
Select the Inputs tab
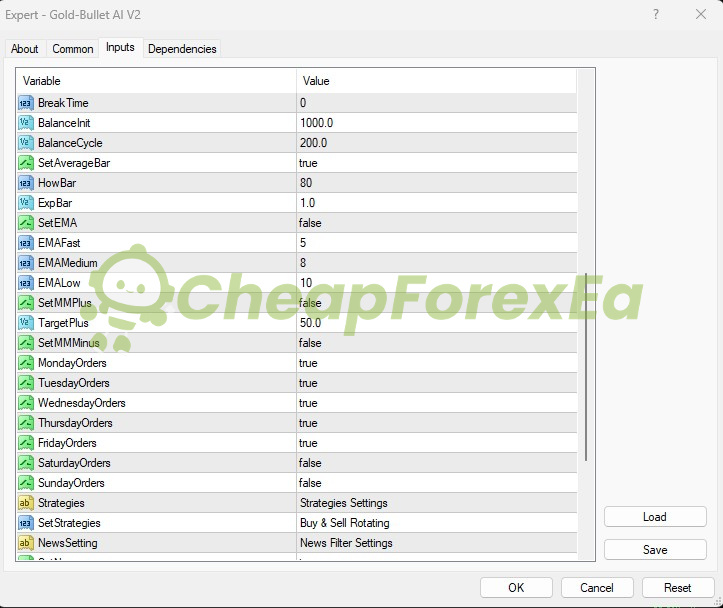pyautogui.click(x=120, y=47)
